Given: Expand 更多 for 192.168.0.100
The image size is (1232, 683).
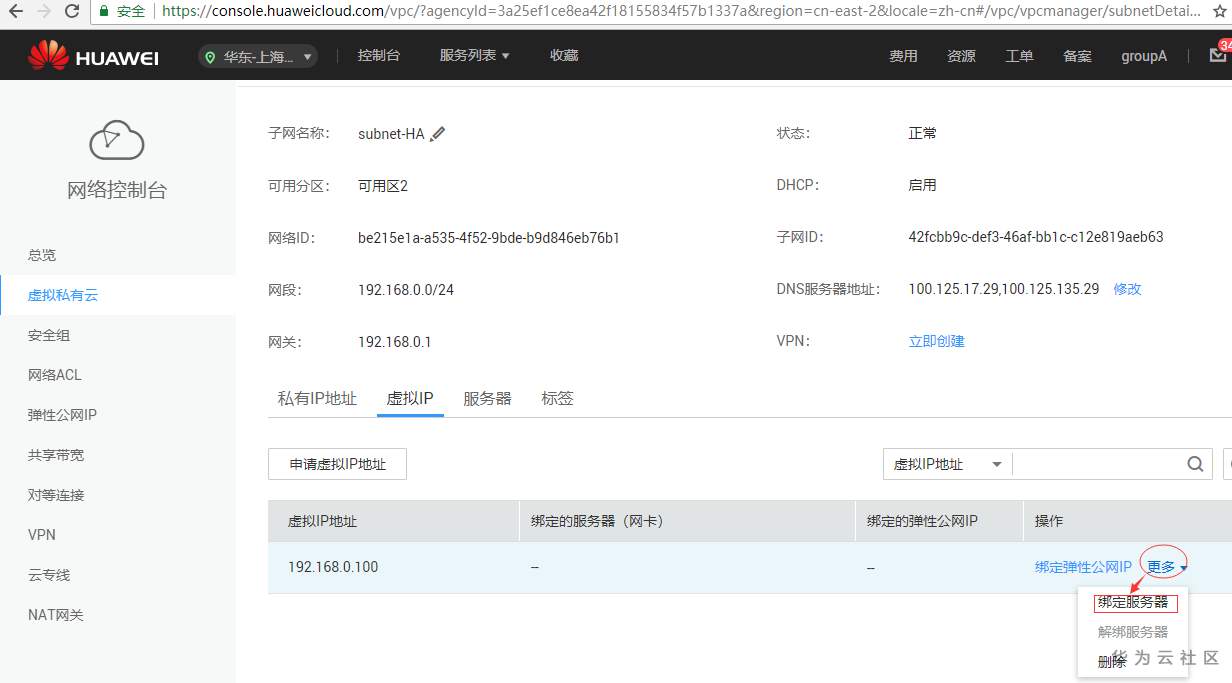Looking at the screenshot, I should [1167, 567].
